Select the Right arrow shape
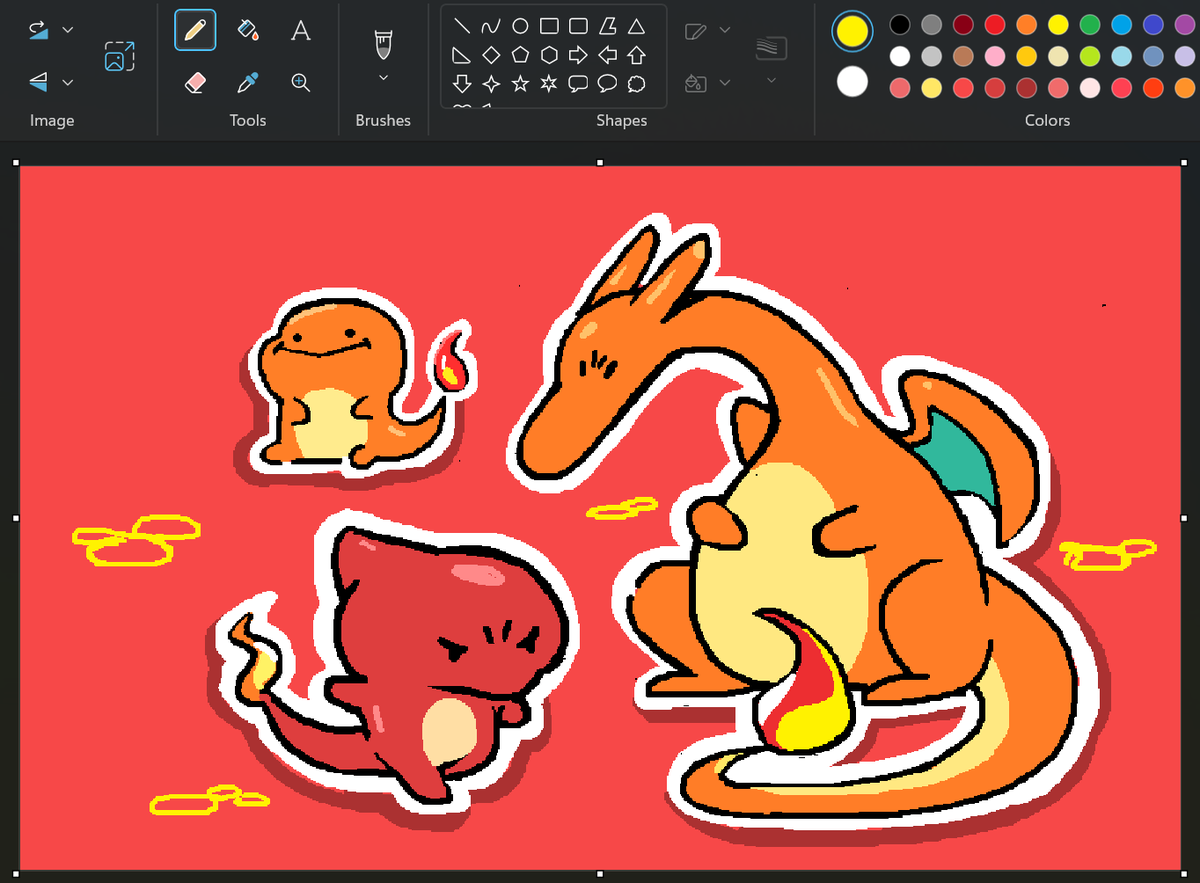The width and height of the screenshot is (1200, 883). tap(577, 55)
